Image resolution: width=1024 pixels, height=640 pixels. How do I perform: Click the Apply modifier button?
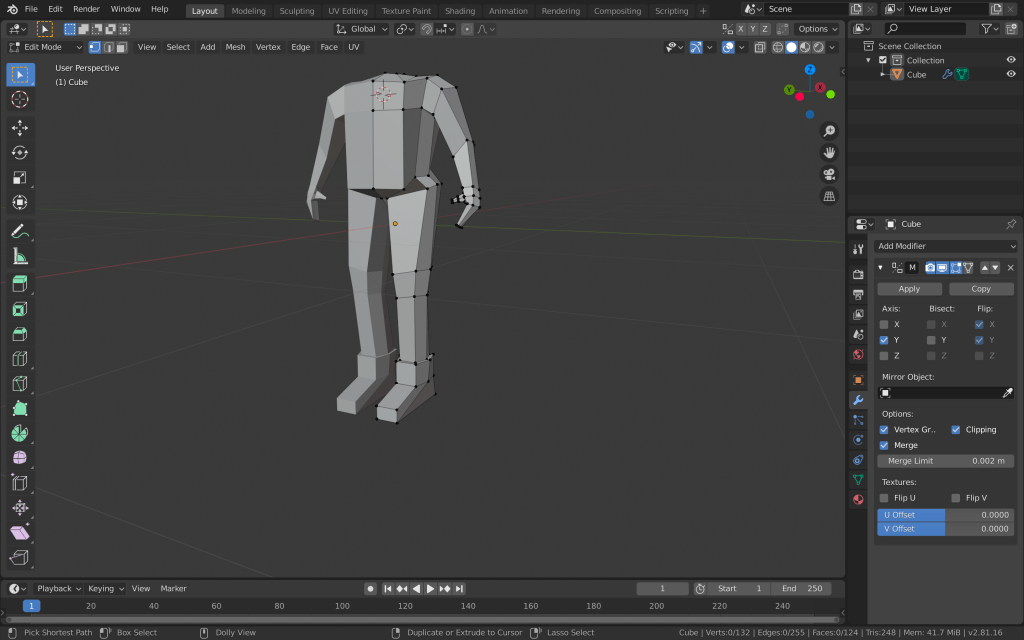click(909, 289)
